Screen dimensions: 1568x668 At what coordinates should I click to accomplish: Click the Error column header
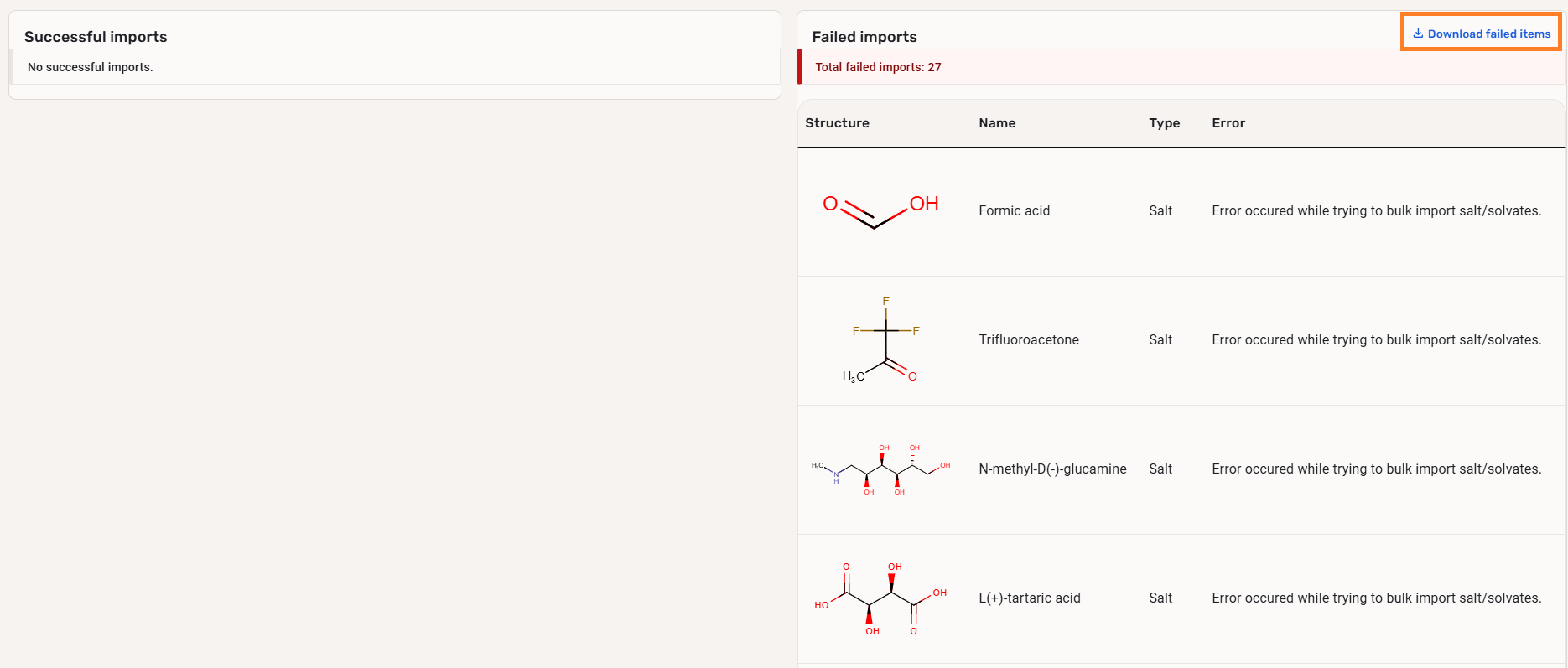[x=1228, y=123]
